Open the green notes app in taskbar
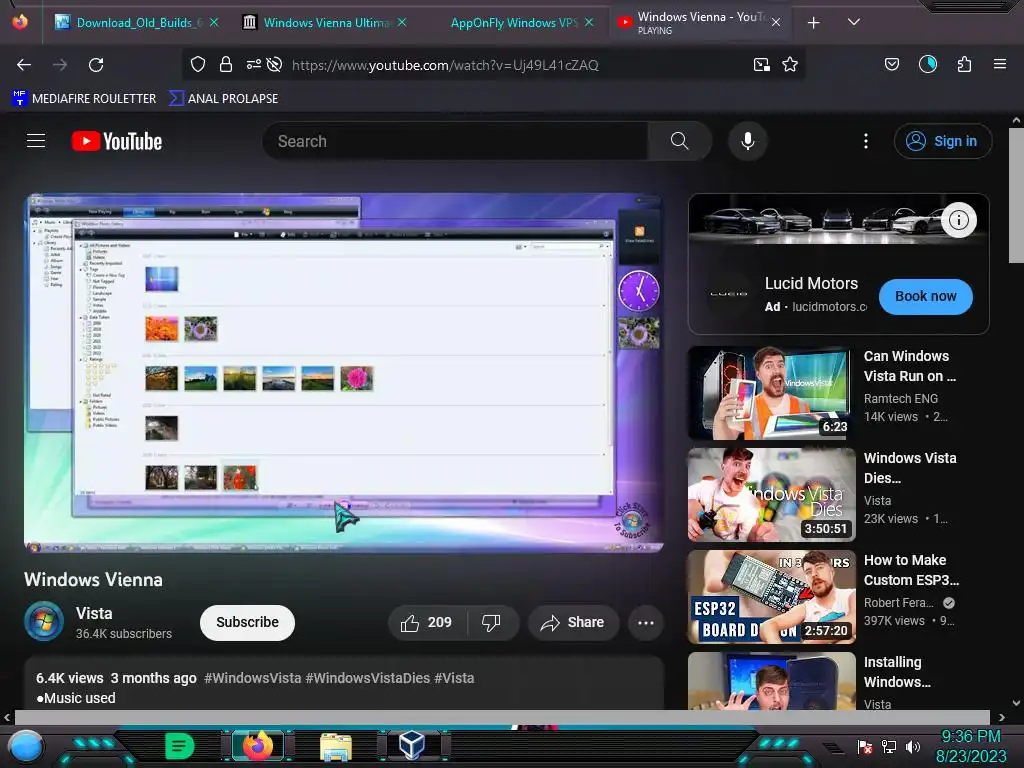This screenshot has height=768, width=1024. click(x=179, y=745)
